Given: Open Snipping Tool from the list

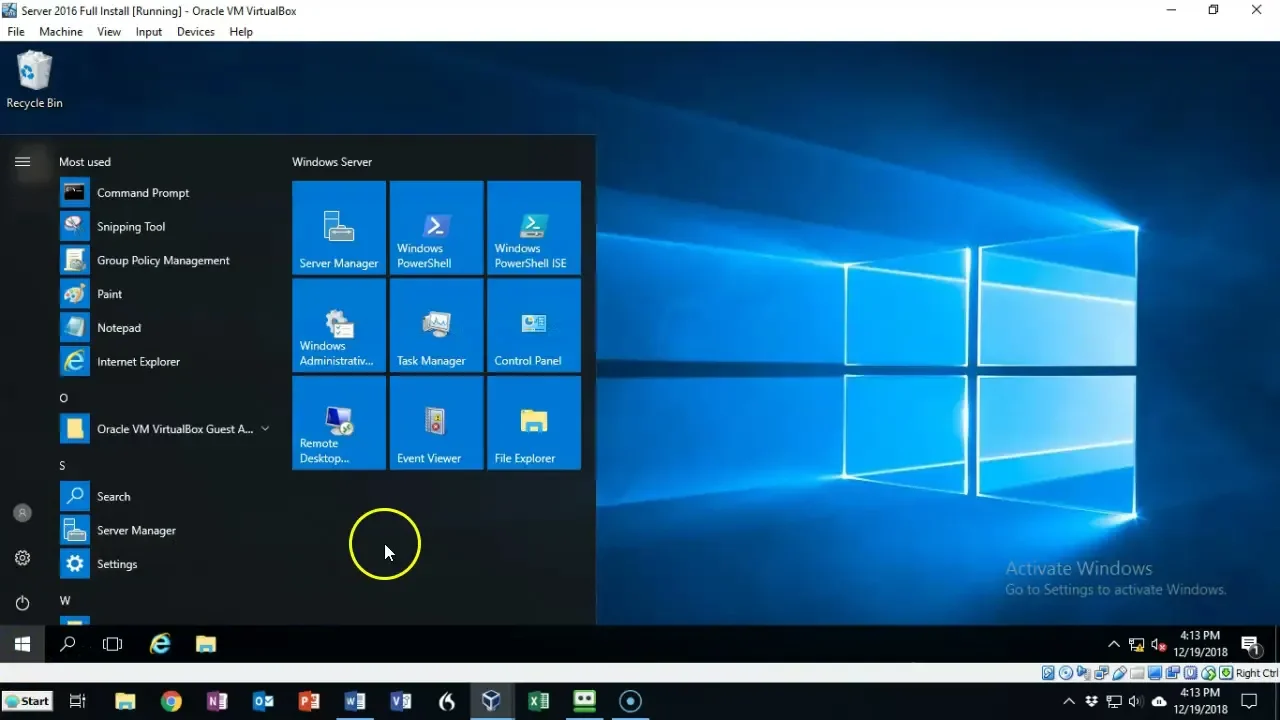Looking at the screenshot, I should [131, 227].
